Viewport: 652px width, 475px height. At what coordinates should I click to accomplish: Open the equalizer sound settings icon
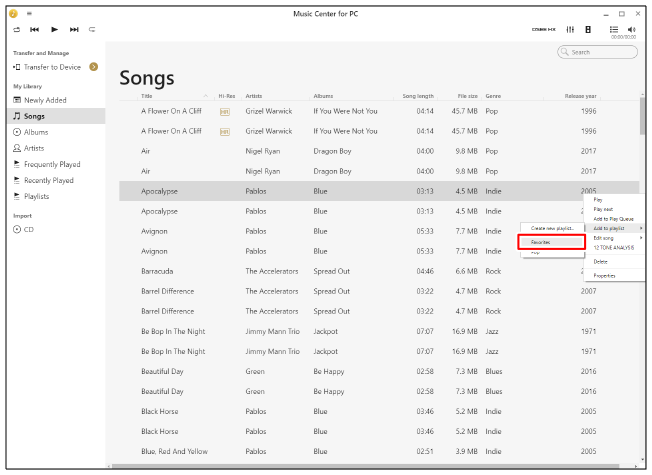click(x=570, y=29)
